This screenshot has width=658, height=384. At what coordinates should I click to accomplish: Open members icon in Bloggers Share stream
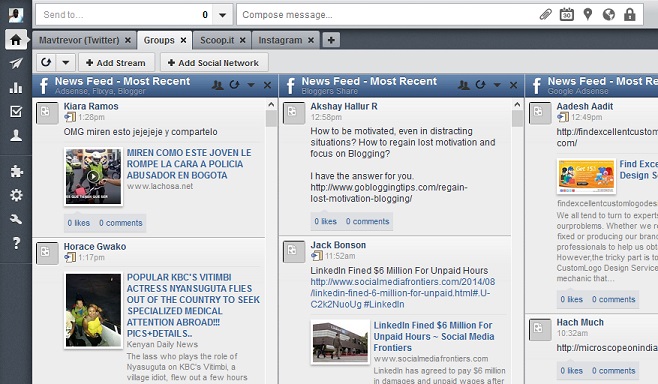(x=463, y=85)
